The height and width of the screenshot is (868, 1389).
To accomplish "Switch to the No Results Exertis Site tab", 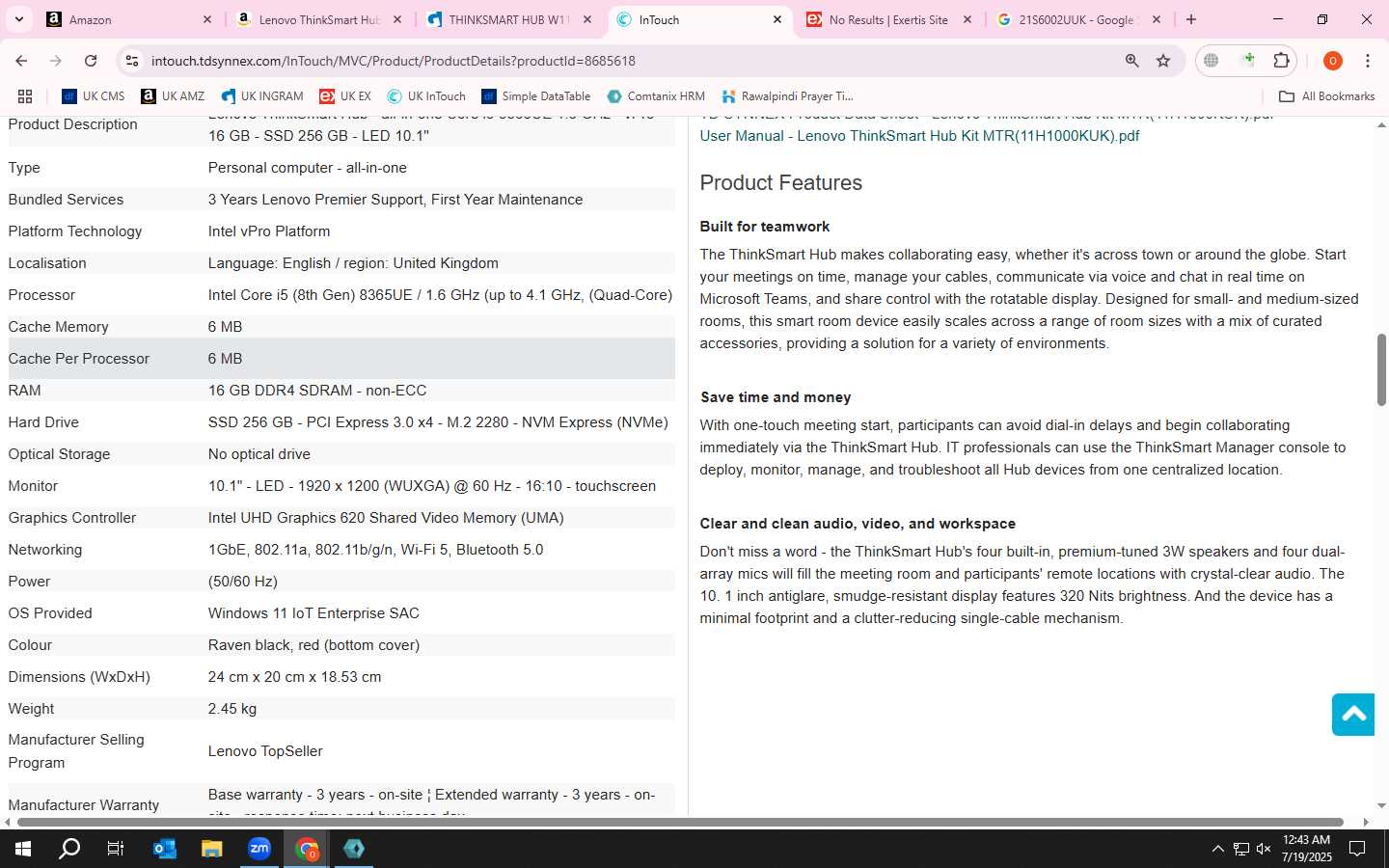I will pyautogui.click(x=888, y=19).
